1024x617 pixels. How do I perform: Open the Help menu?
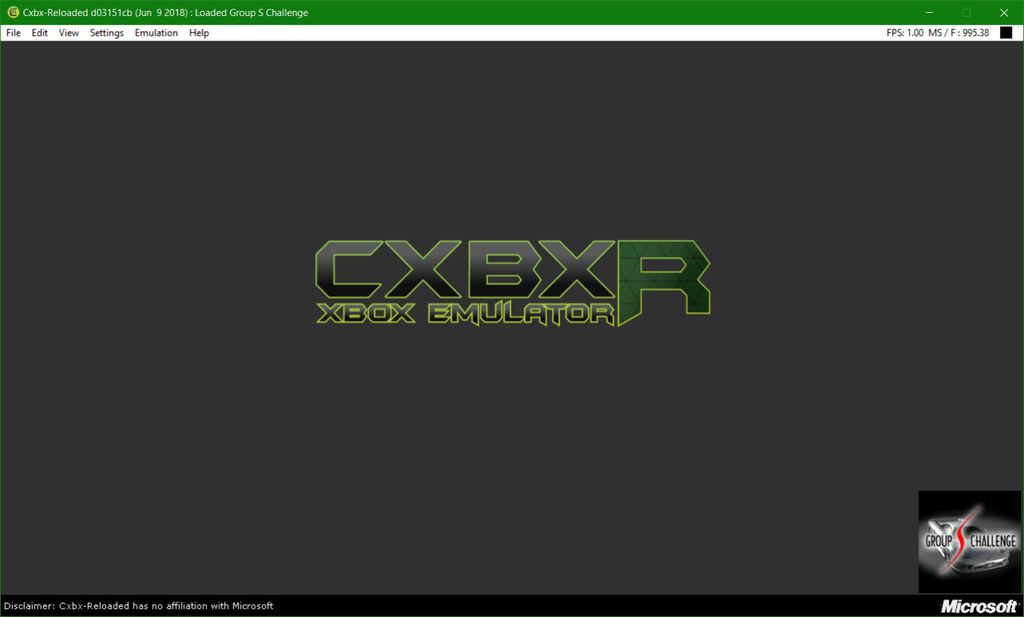point(197,32)
